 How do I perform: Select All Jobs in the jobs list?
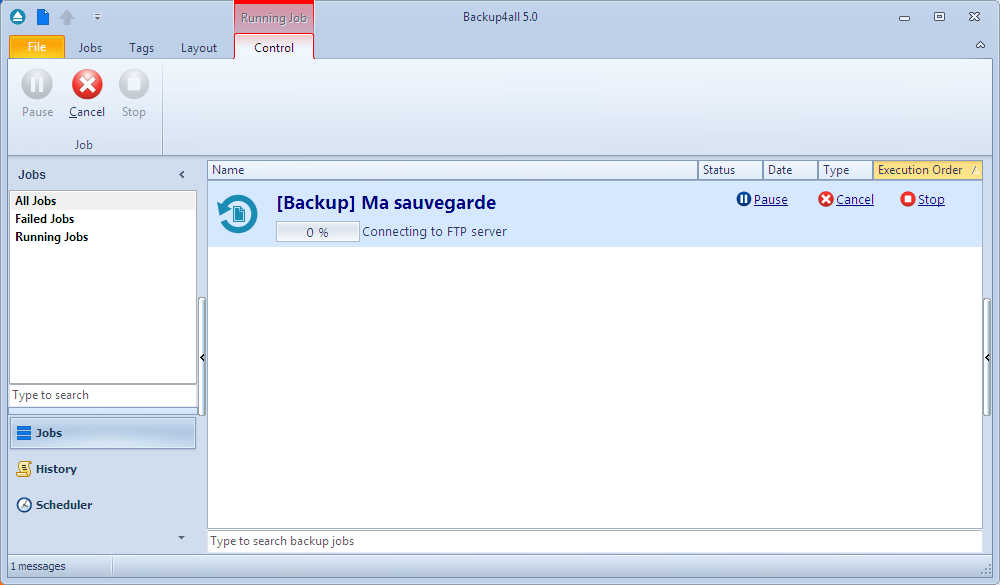(103, 201)
